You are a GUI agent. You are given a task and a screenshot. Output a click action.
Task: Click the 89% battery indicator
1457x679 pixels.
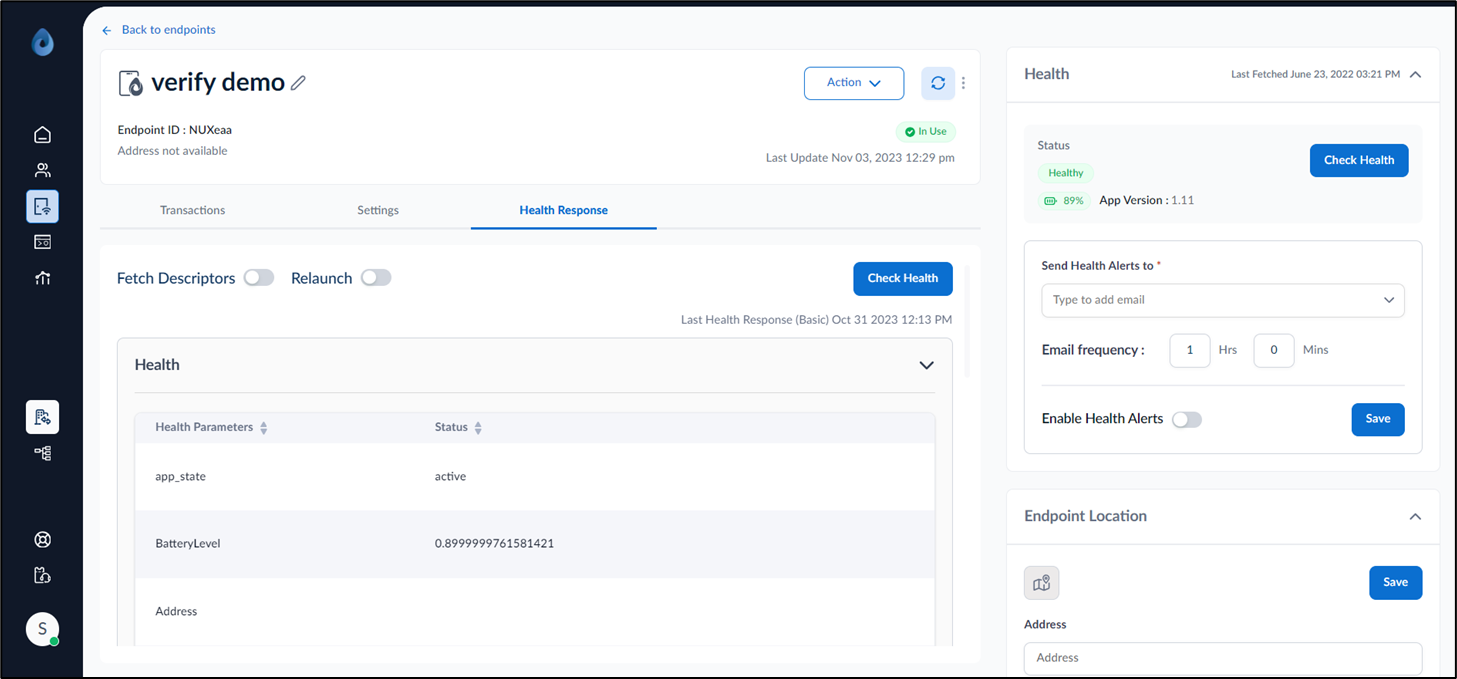tap(1064, 200)
